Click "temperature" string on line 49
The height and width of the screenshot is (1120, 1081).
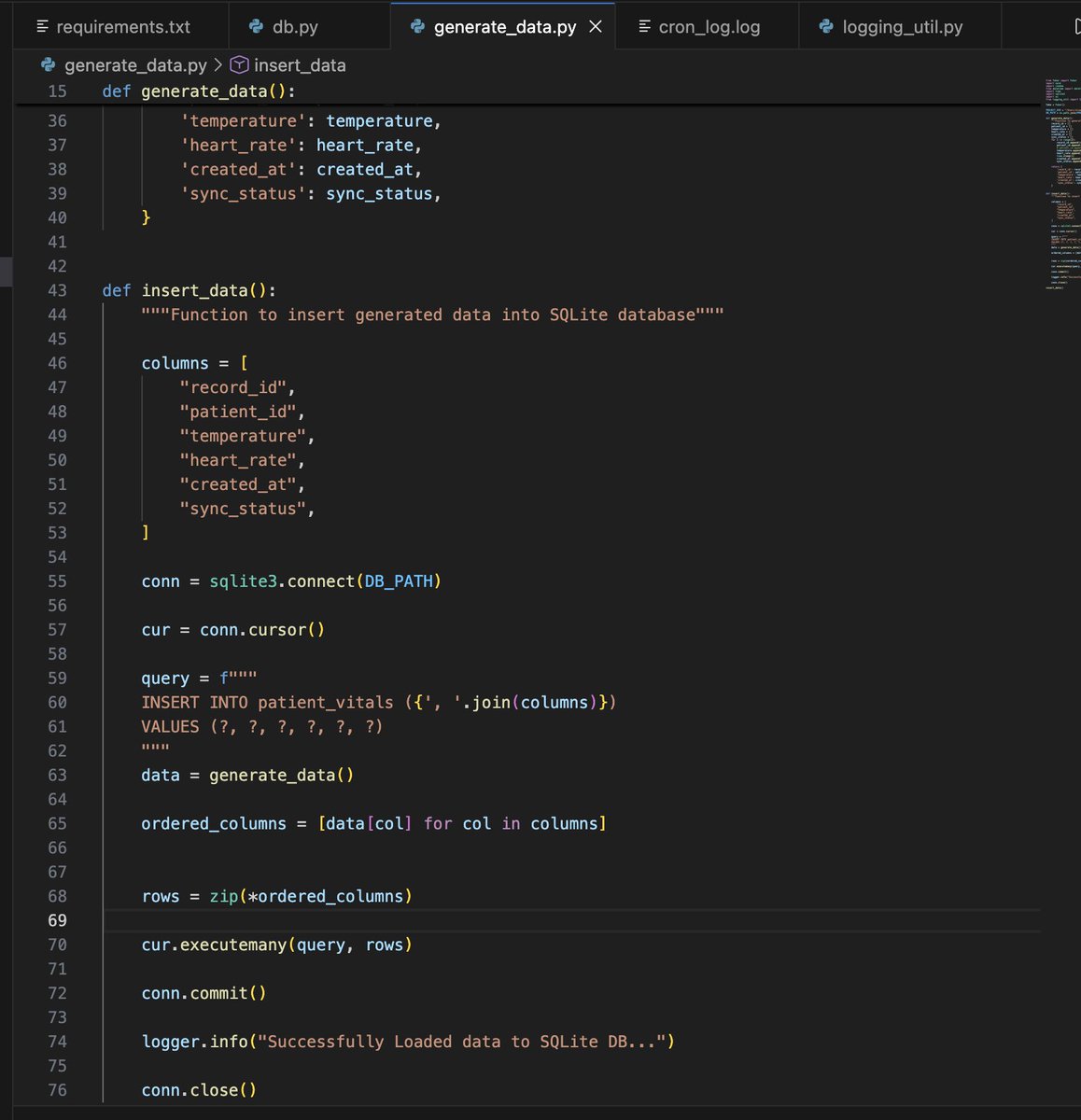click(243, 436)
